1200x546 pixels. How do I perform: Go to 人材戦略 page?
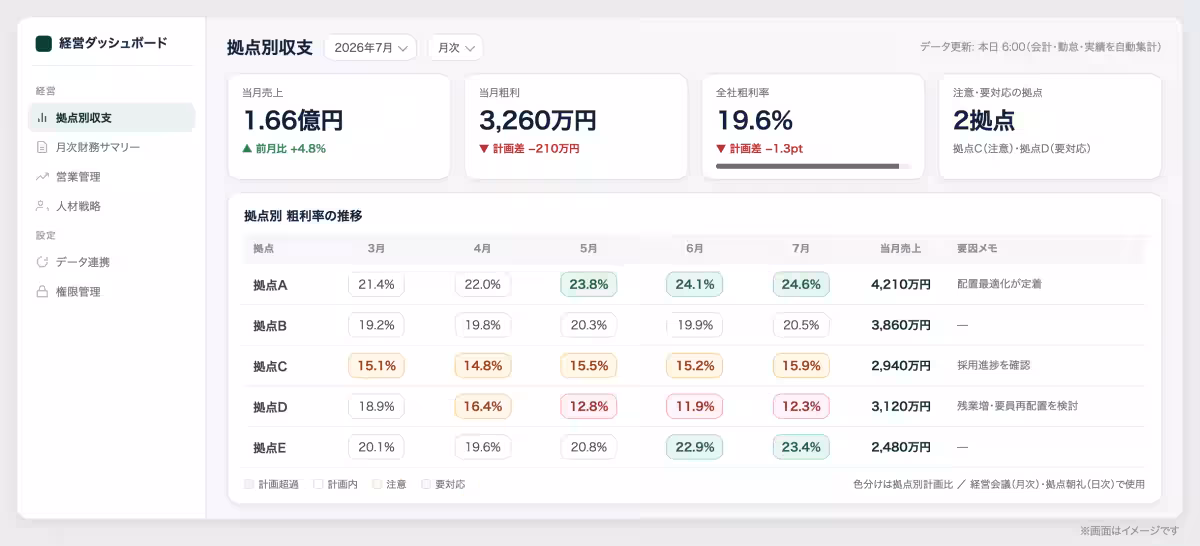click(111, 206)
